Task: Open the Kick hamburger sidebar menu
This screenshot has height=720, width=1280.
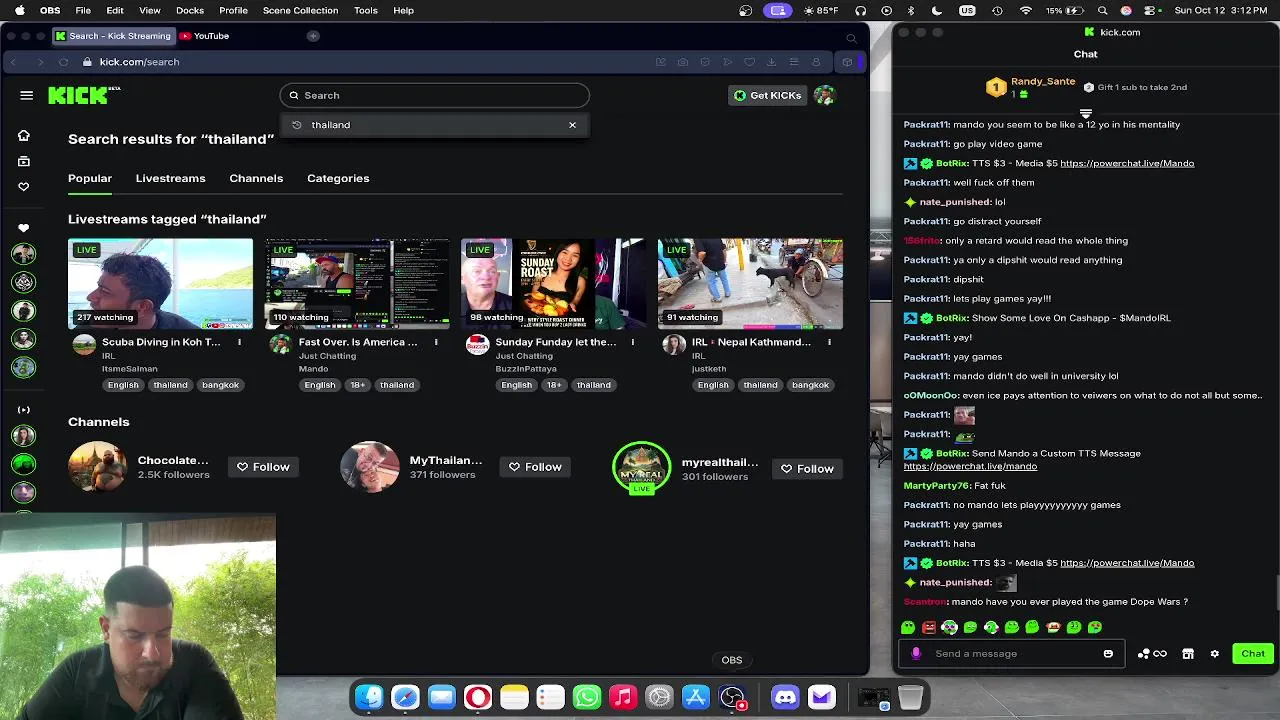Action: pos(27,95)
